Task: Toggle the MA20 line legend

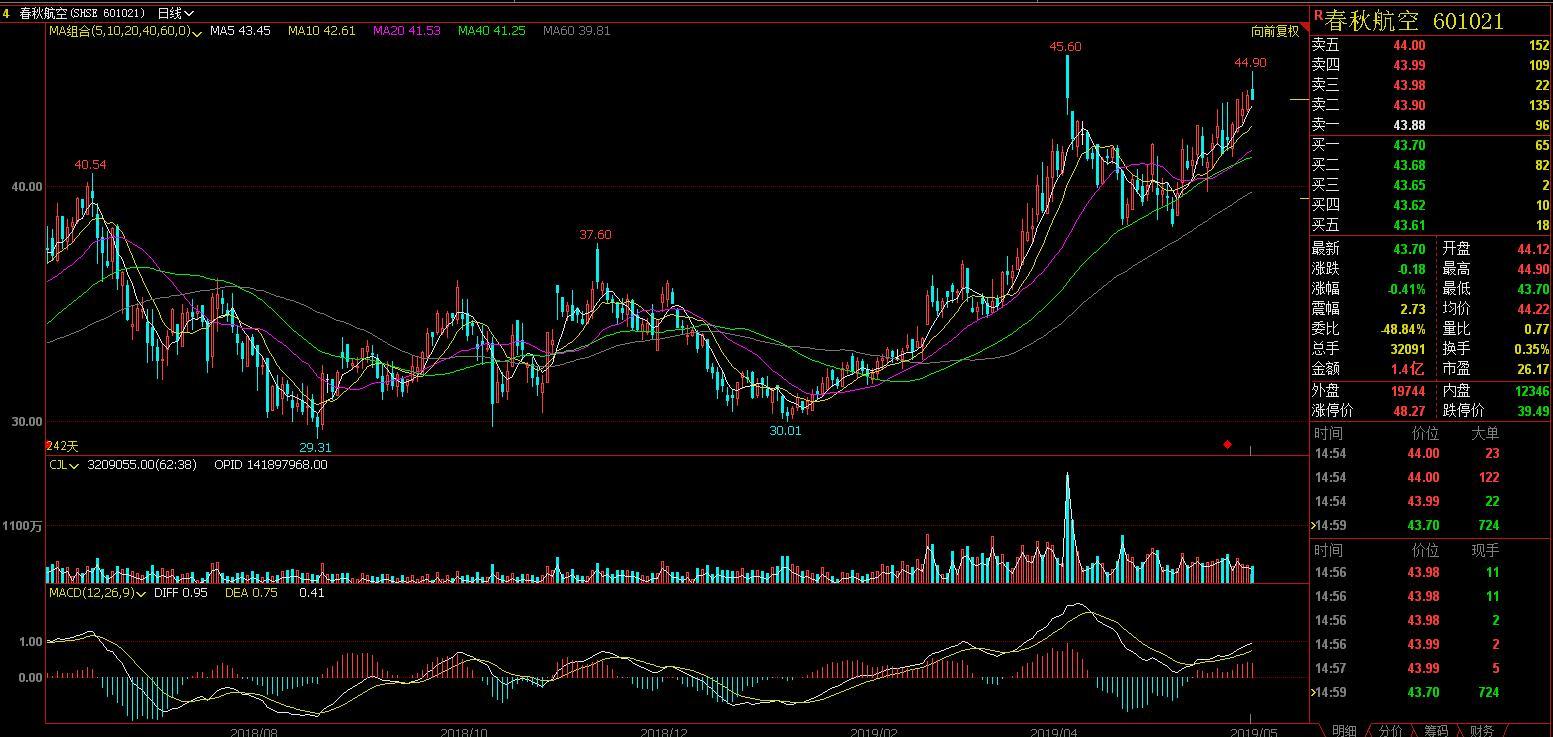Action: tap(406, 31)
